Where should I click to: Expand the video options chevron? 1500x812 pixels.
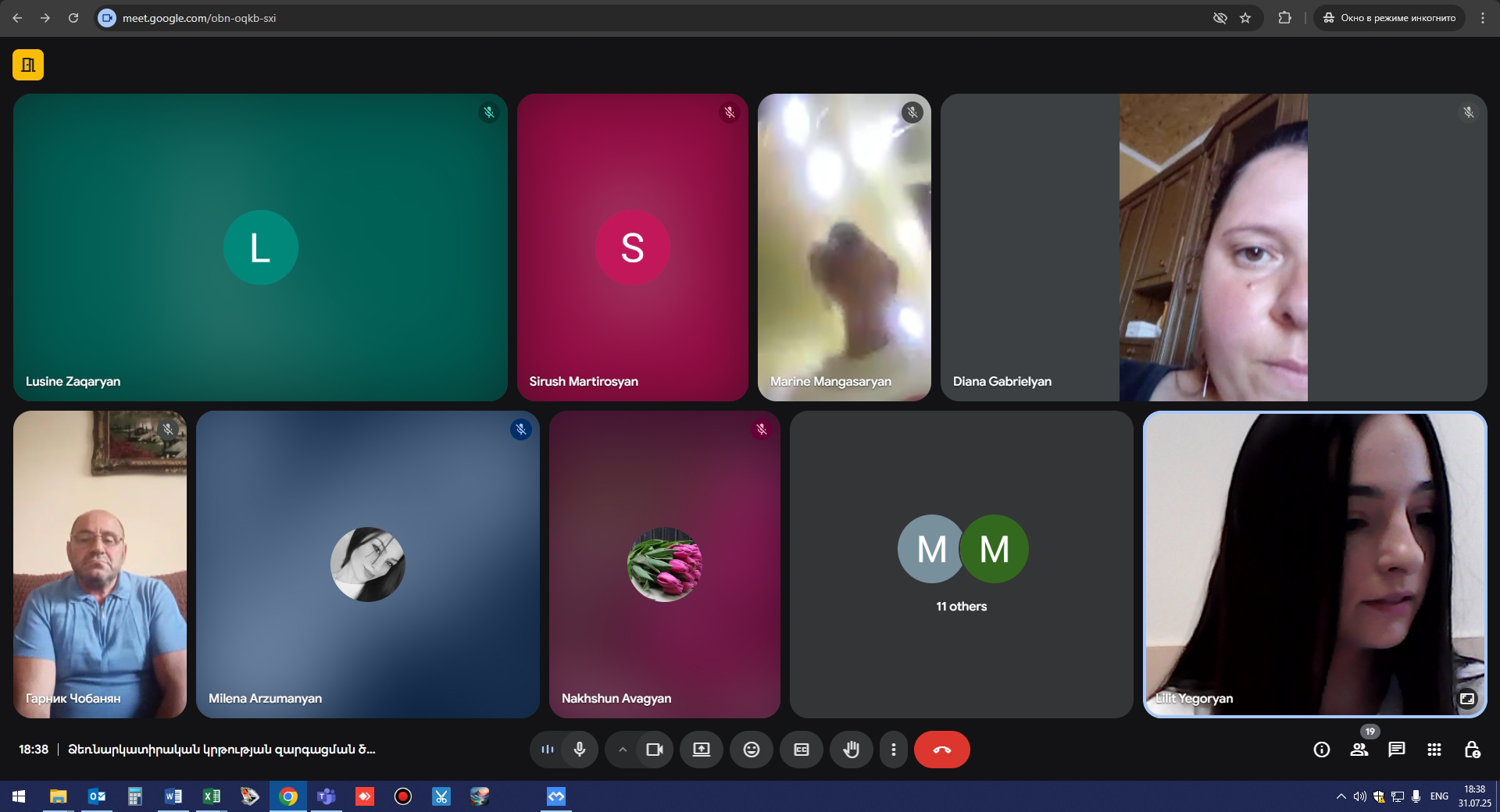pos(623,750)
